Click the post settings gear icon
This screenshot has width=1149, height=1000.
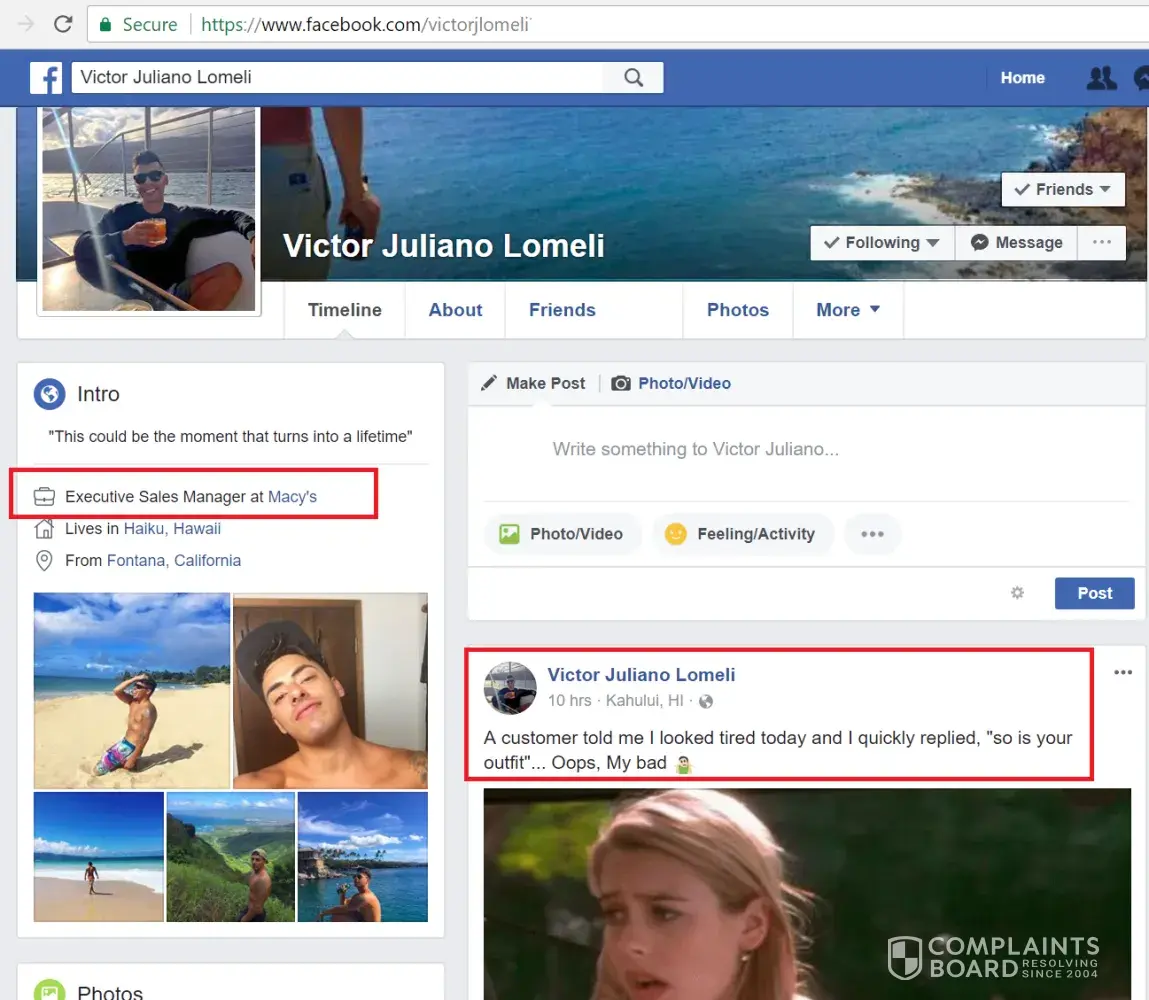click(x=1017, y=593)
